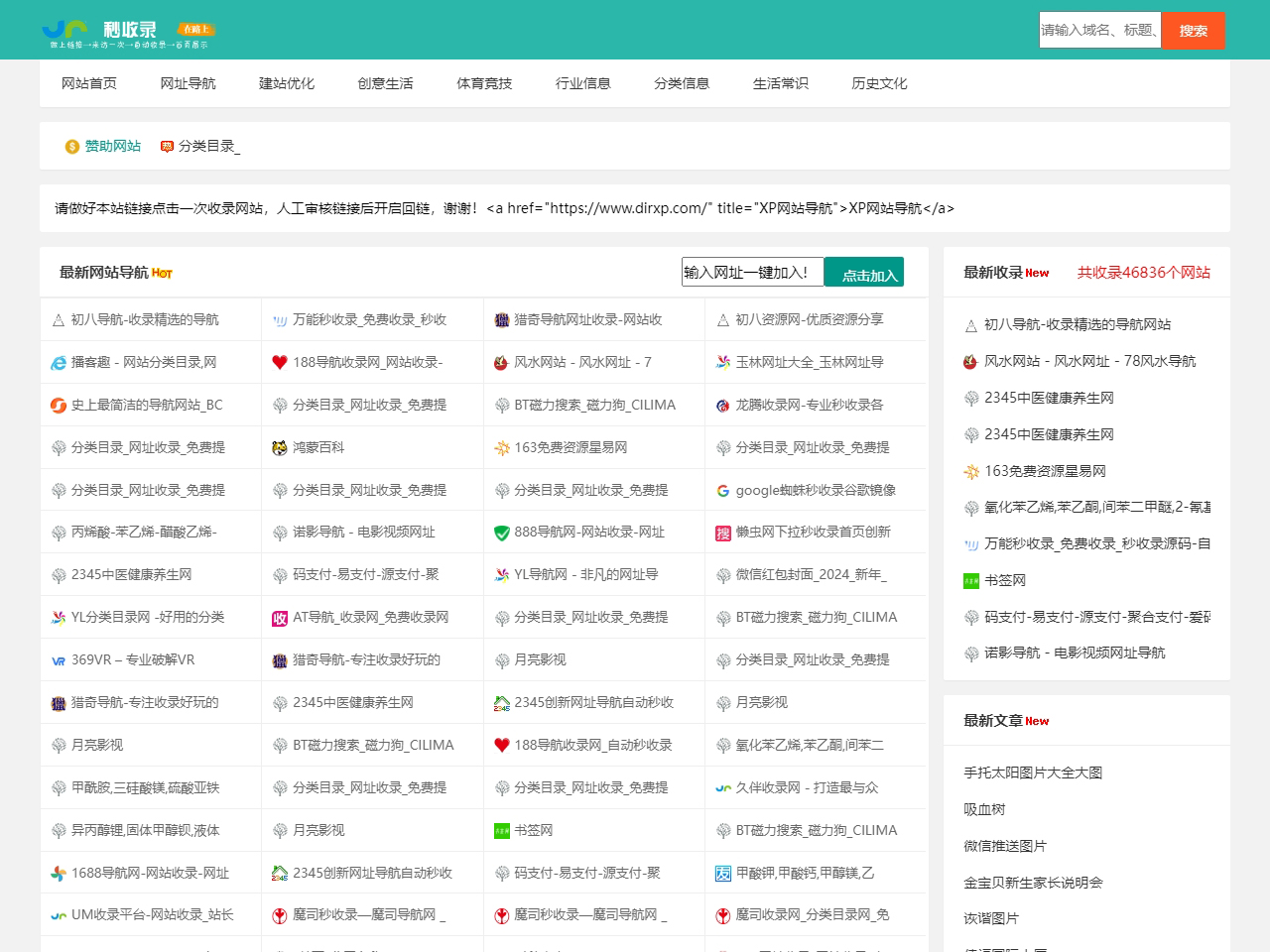Click the IE icon beside 播客趣
Screen dimensions: 1270x952
point(59,363)
